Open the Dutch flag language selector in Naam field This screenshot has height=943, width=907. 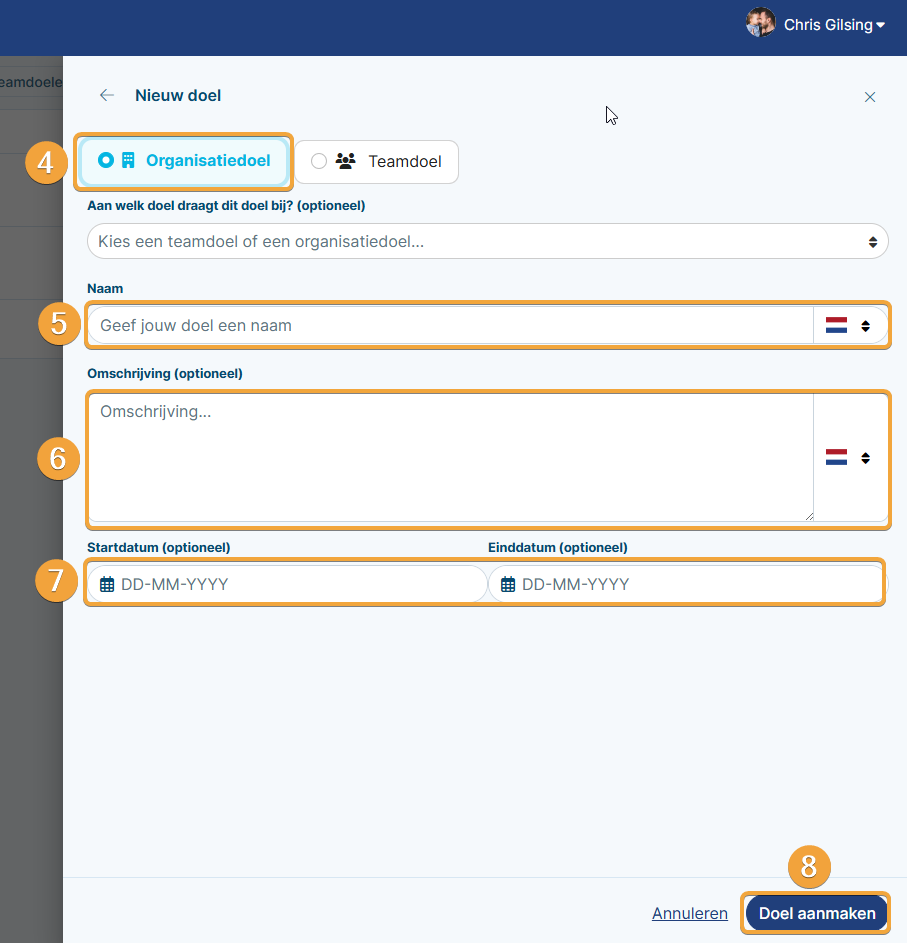(x=836, y=325)
